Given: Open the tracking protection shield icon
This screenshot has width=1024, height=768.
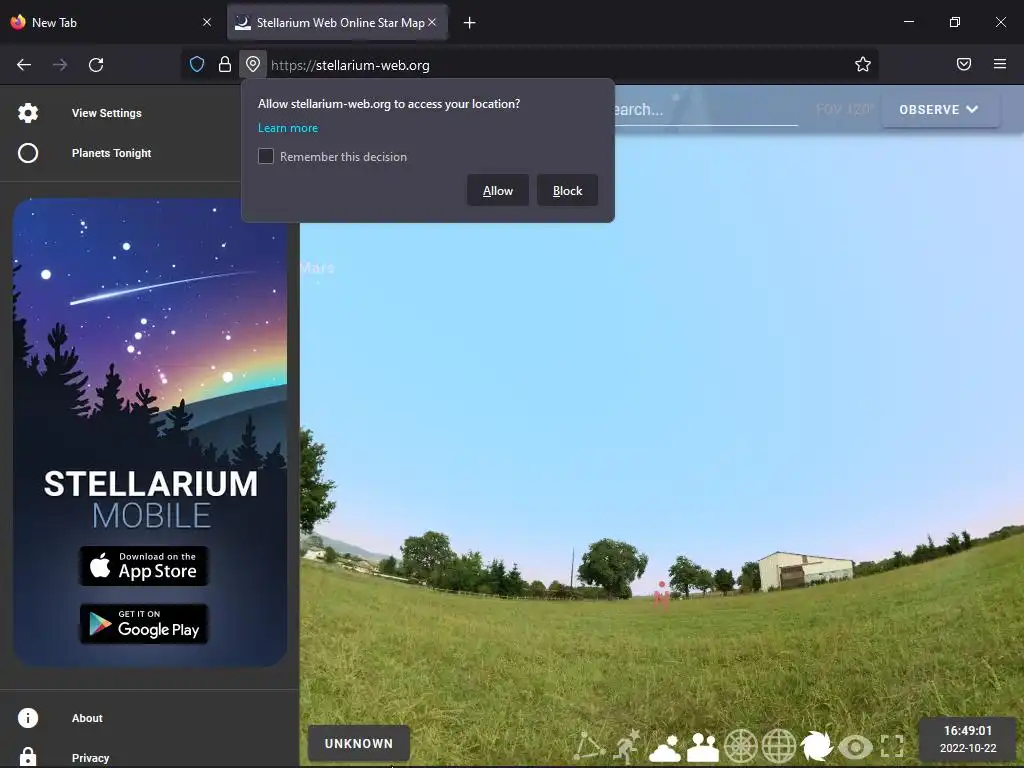Looking at the screenshot, I should (197, 64).
